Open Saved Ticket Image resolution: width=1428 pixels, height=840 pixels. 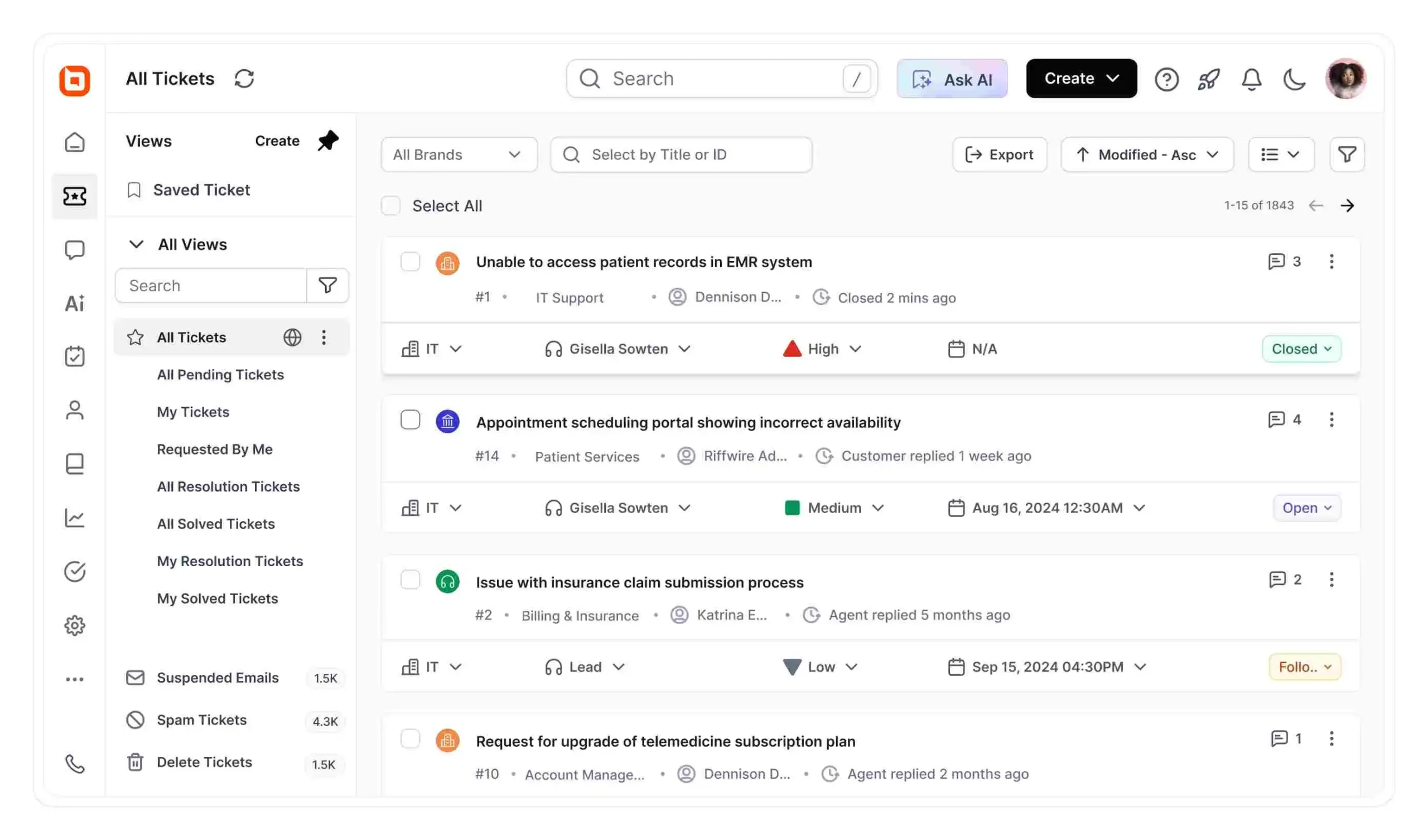(189, 190)
